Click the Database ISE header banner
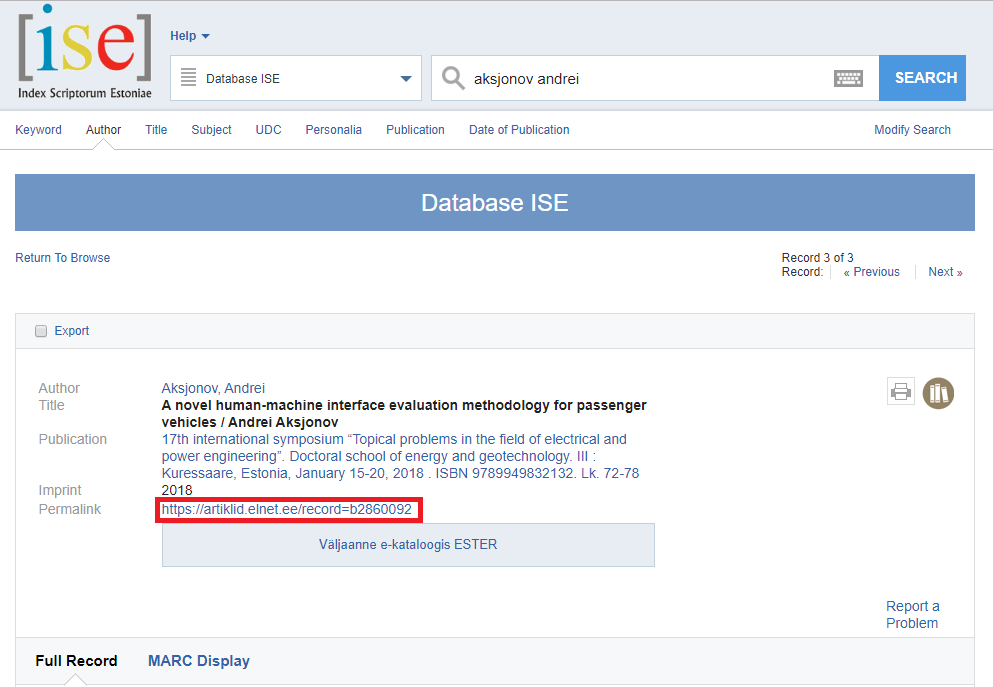Viewport: 993px width, 687px height. (x=495, y=203)
